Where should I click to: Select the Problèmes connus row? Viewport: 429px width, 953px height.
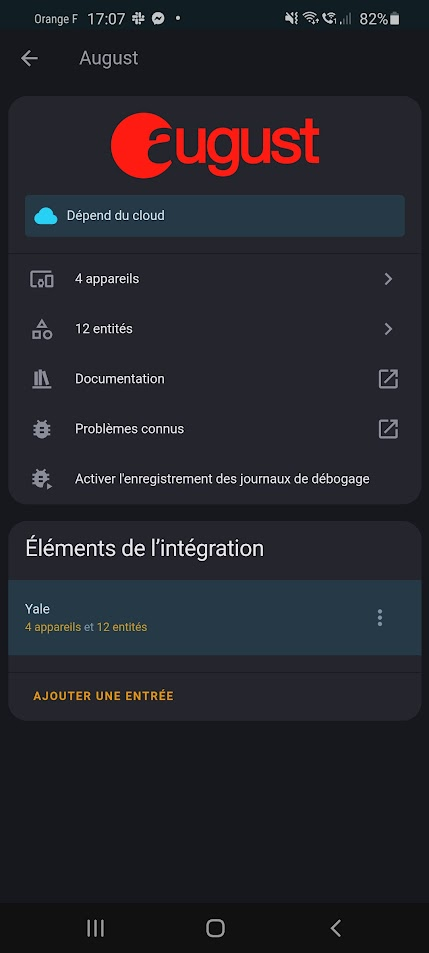[x=214, y=429]
